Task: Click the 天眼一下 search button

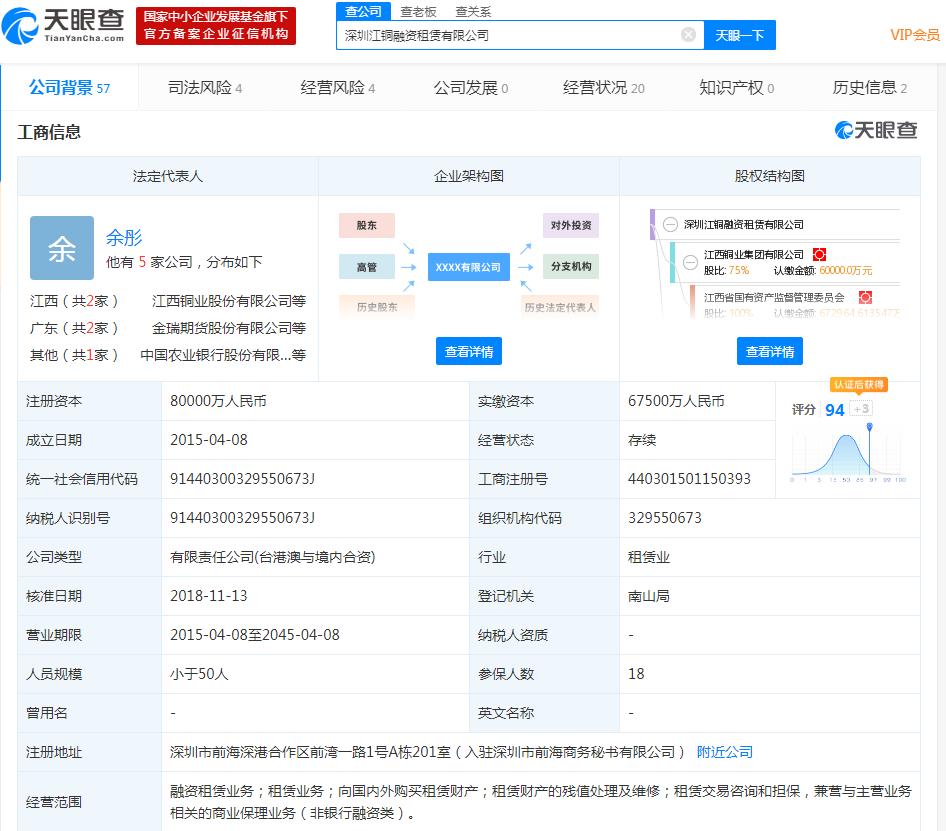Action: pyautogui.click(x=740, y=35)
